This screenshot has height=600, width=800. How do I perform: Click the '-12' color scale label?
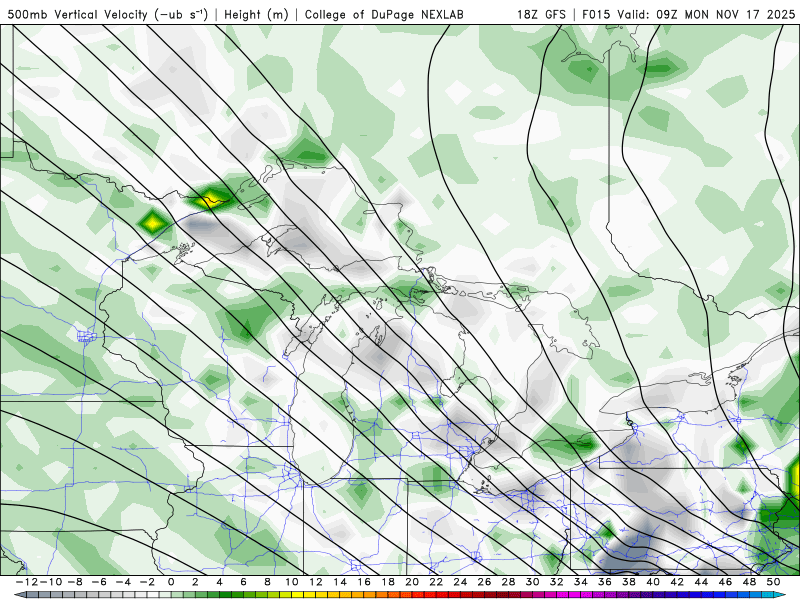coord(26,582)
